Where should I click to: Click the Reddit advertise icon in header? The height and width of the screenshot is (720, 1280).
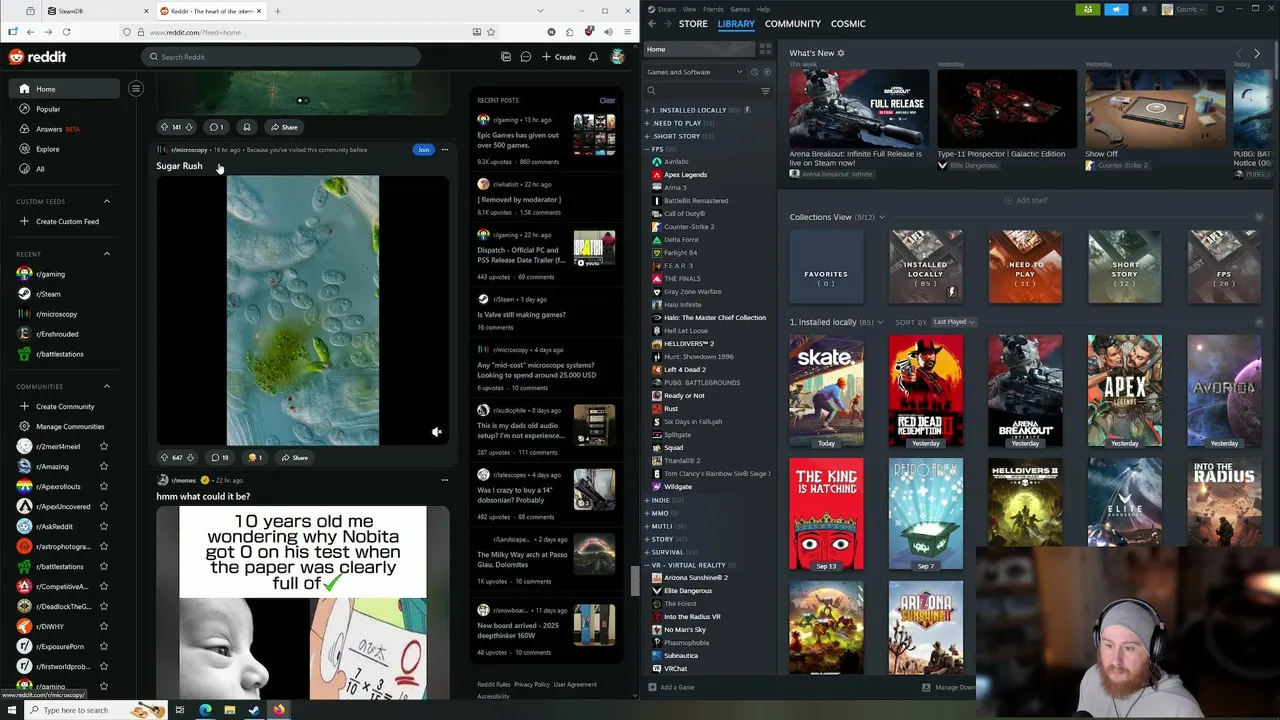point(506,57)
